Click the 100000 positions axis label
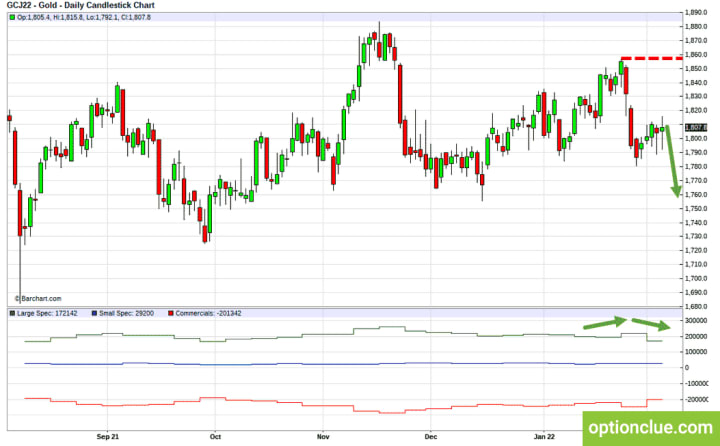 click(696, 352)
